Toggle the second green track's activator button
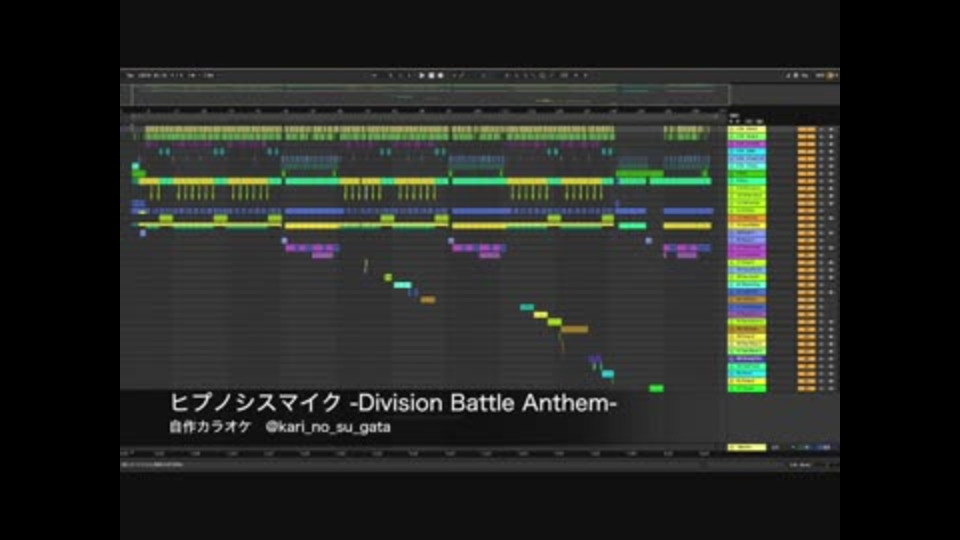The height and width of the screenshot is (540, 960). pos(806,137)
